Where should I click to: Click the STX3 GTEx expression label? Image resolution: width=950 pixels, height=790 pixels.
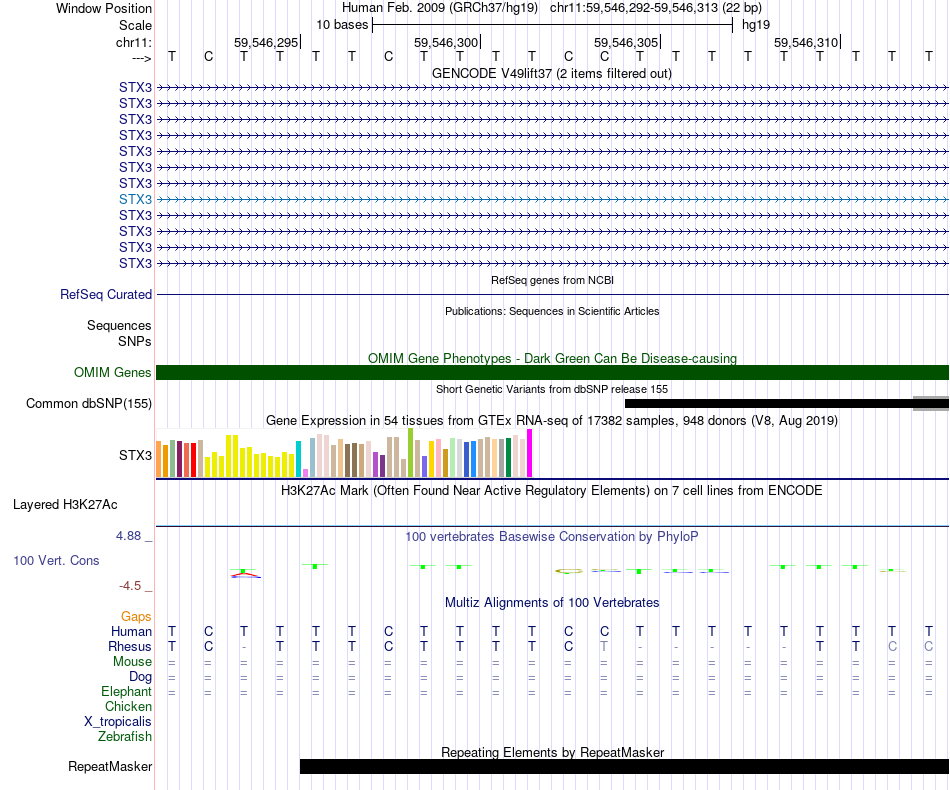click(x=135, y=455)
